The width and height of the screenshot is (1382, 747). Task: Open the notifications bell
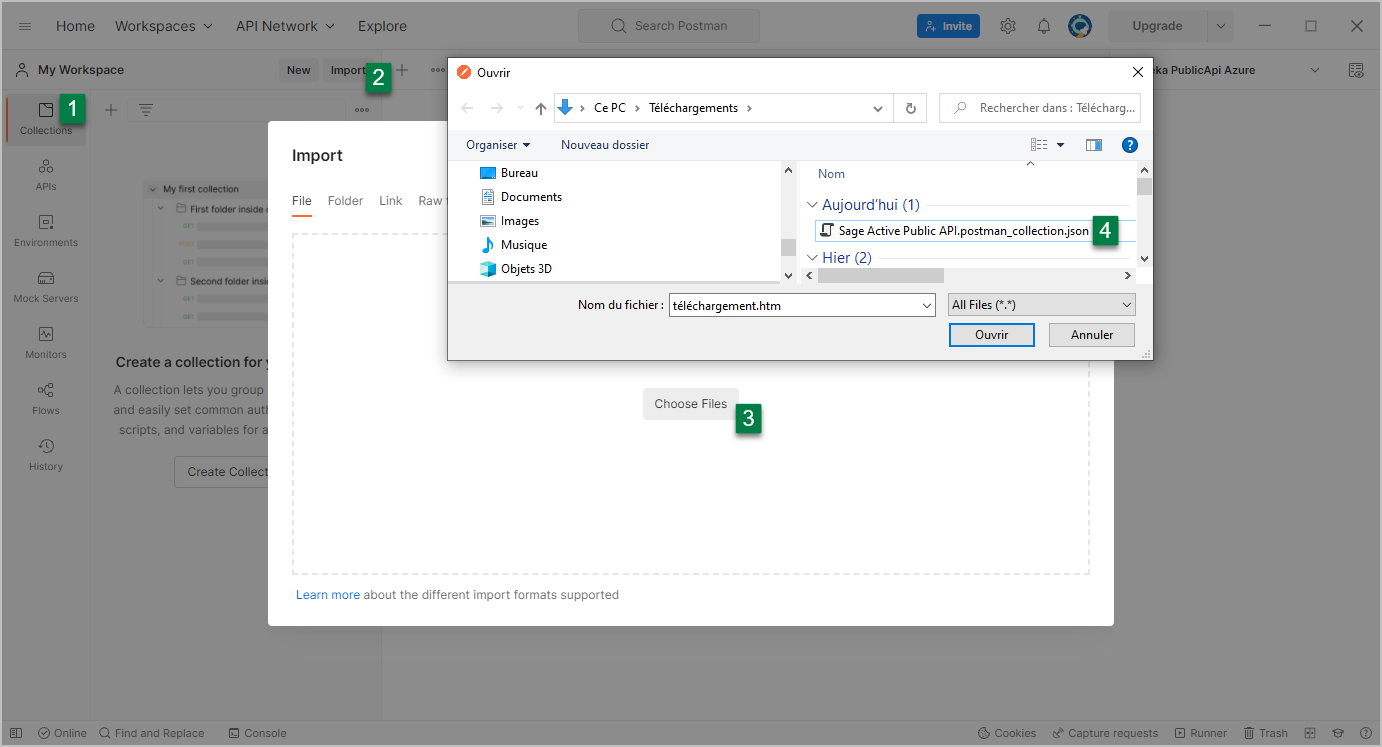1043,26
